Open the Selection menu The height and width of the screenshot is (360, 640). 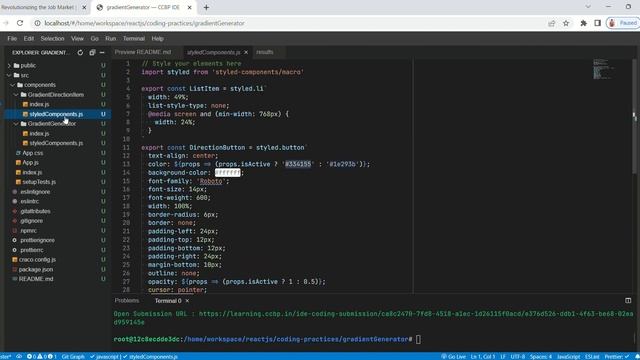(x=52, y=39)
